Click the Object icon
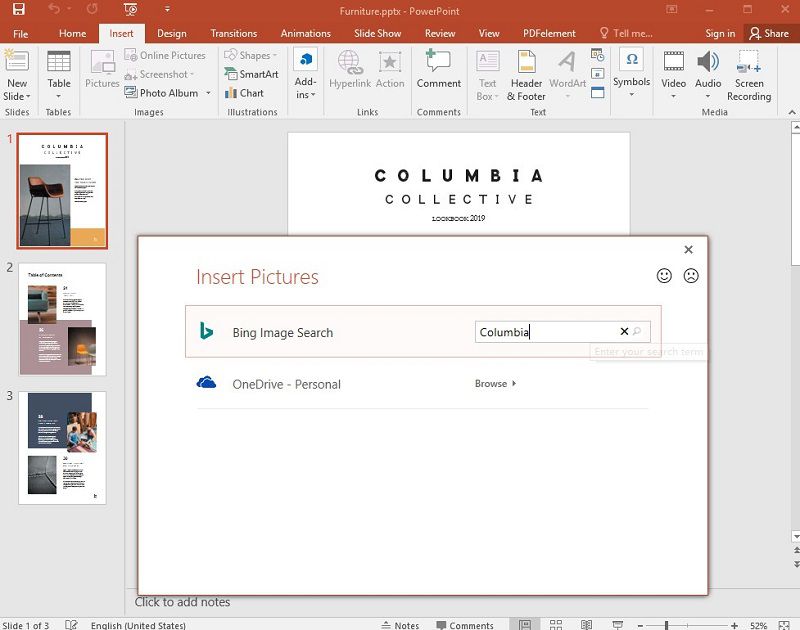The image size is (800, 630). (x=597, y=92)
